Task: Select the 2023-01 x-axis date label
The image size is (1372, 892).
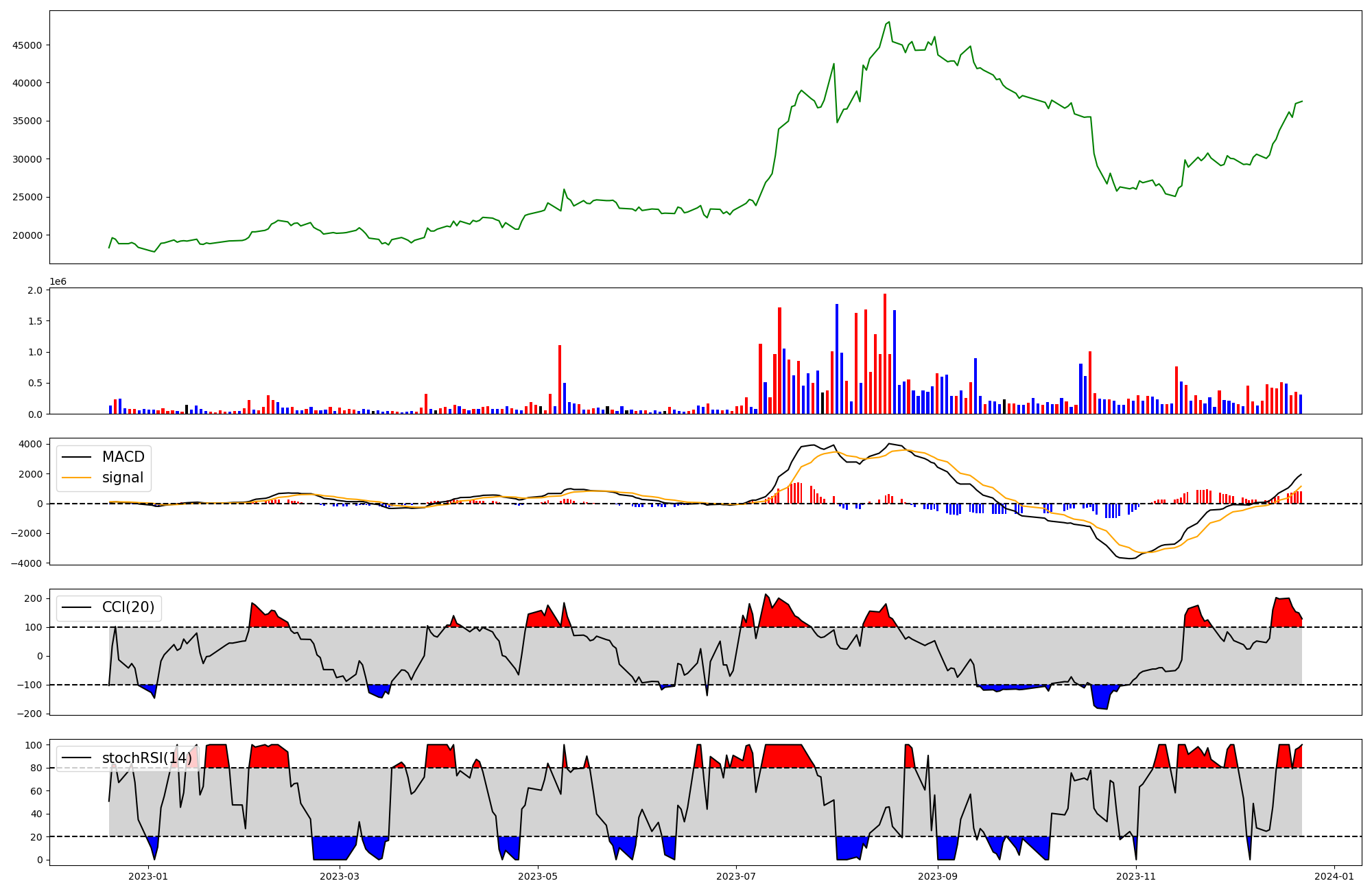Action: (x=148, y=876)
